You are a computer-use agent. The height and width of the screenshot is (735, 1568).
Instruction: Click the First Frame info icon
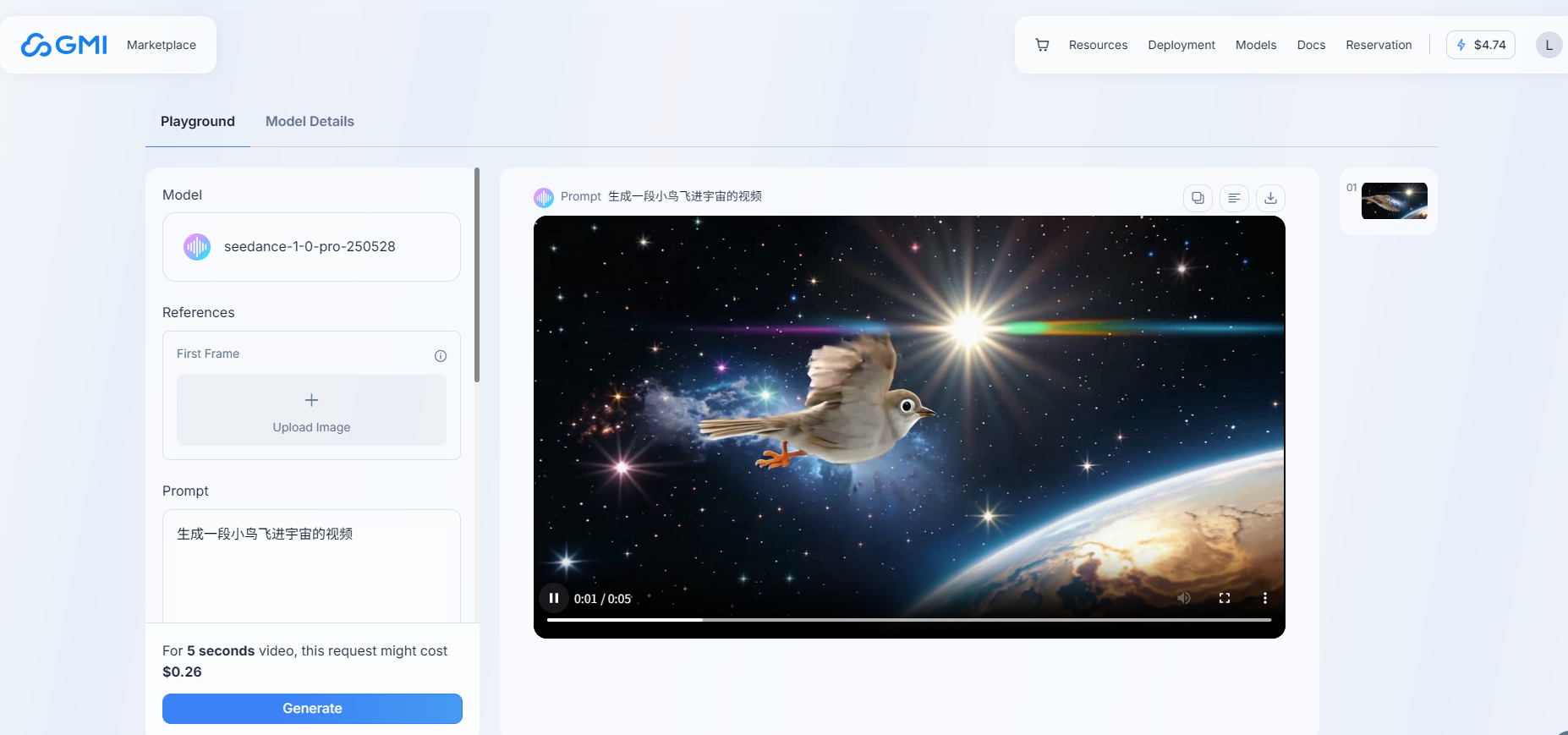441,356
